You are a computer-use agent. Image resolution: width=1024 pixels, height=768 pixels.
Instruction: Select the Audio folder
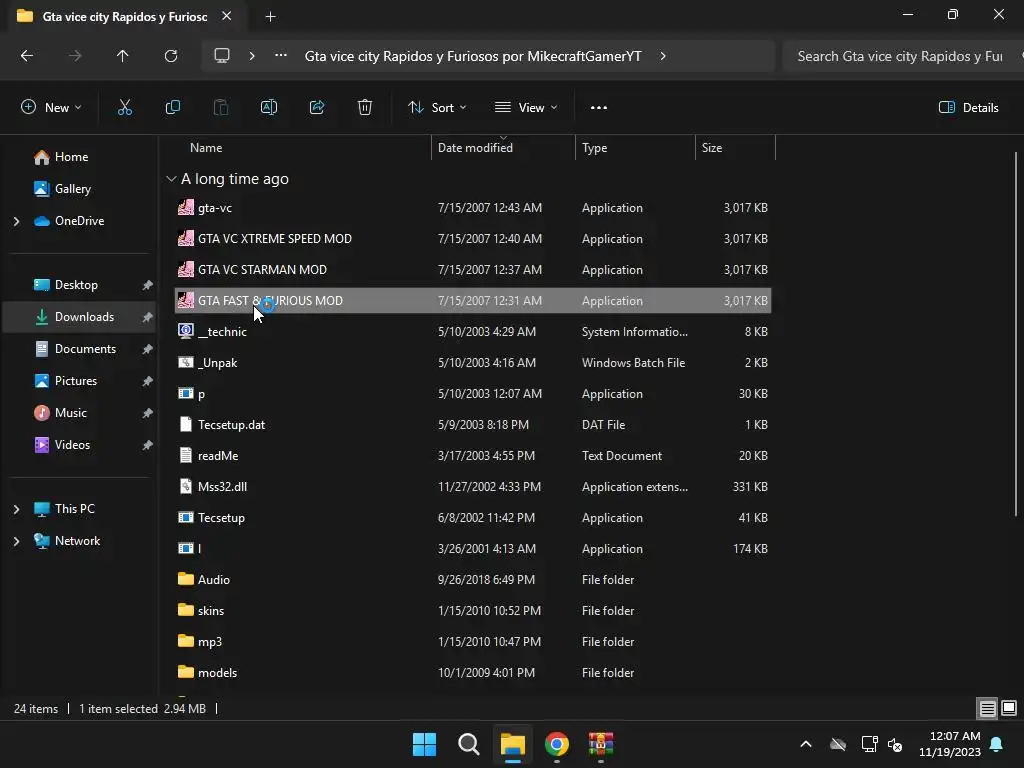point(473,580)
